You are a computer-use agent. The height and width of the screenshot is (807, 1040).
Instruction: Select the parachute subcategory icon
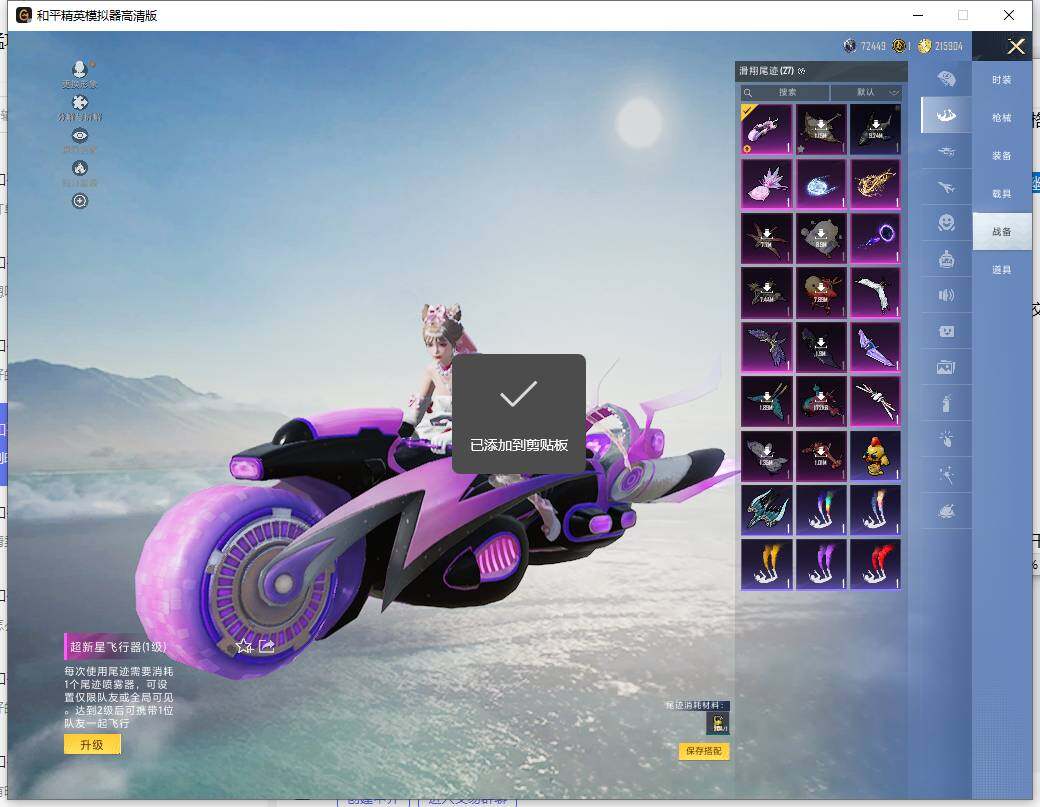pos(946,79)
